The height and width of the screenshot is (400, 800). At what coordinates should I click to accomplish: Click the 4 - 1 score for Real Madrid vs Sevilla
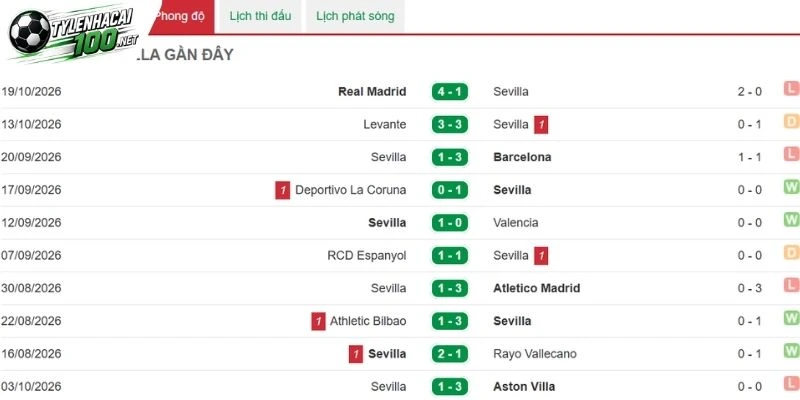(449, 92)
